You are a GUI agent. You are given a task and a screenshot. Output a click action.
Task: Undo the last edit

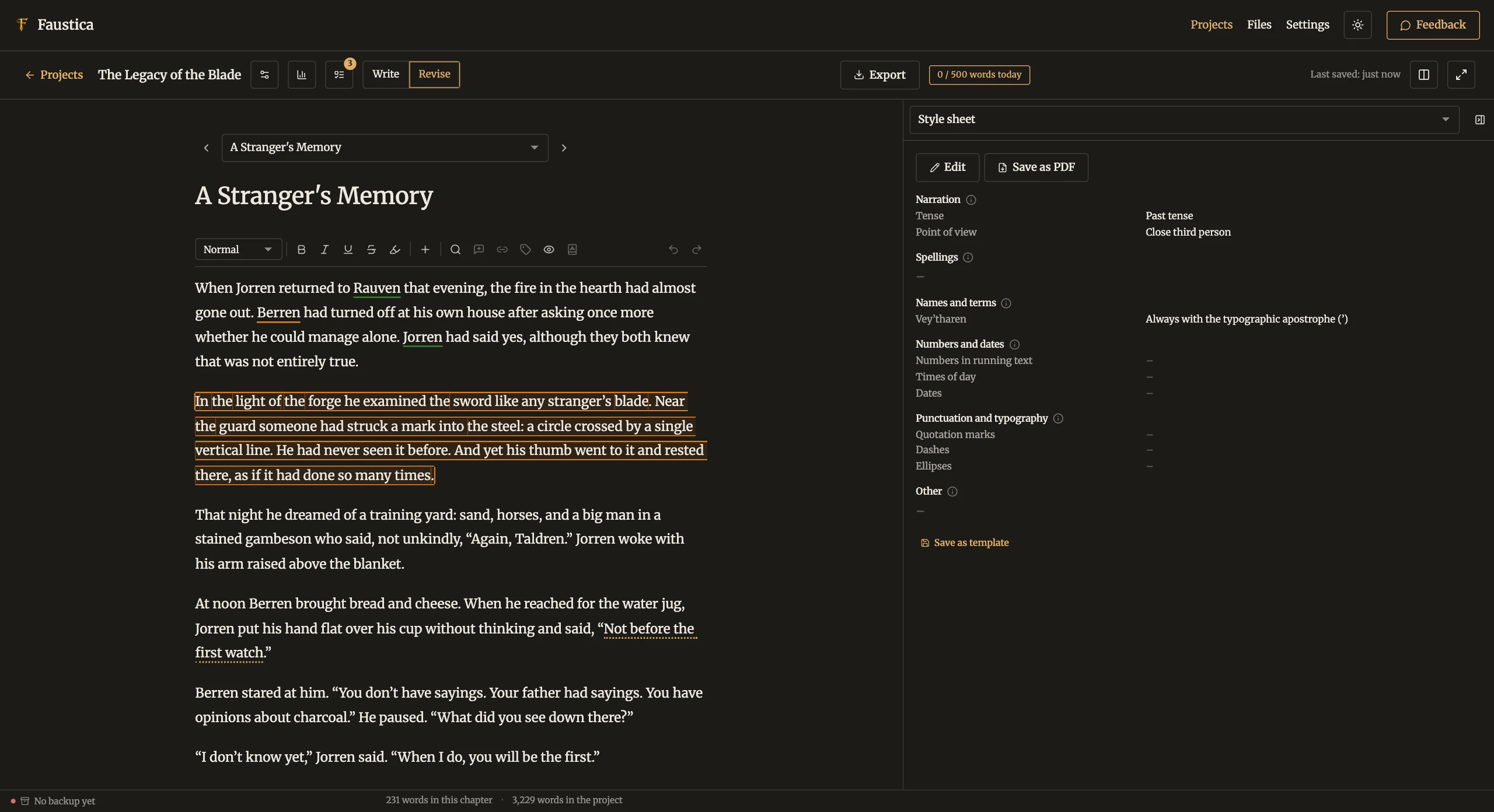point(673,250)
